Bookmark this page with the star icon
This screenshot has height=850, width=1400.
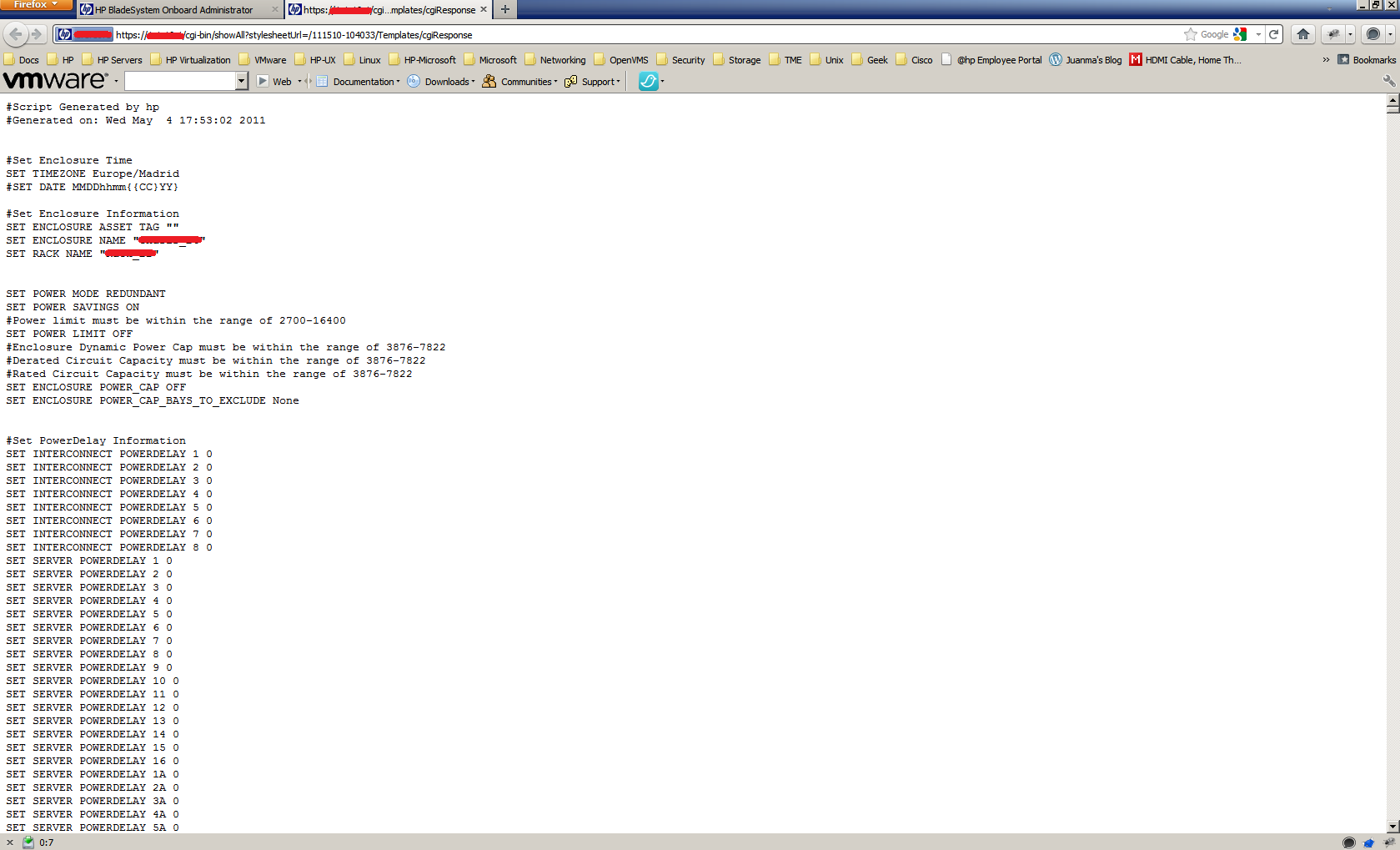1190,34
